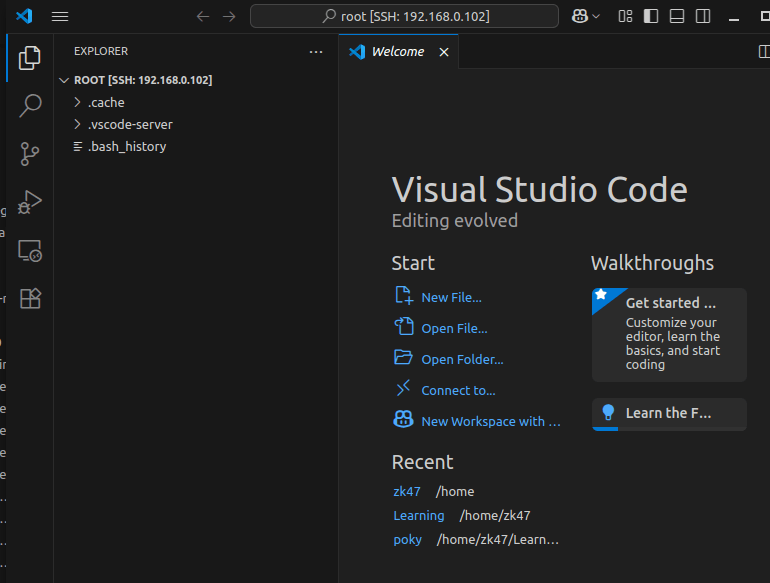Click the Connect to... link
Viewport: 770px width, 583px height.
[458, 390]
